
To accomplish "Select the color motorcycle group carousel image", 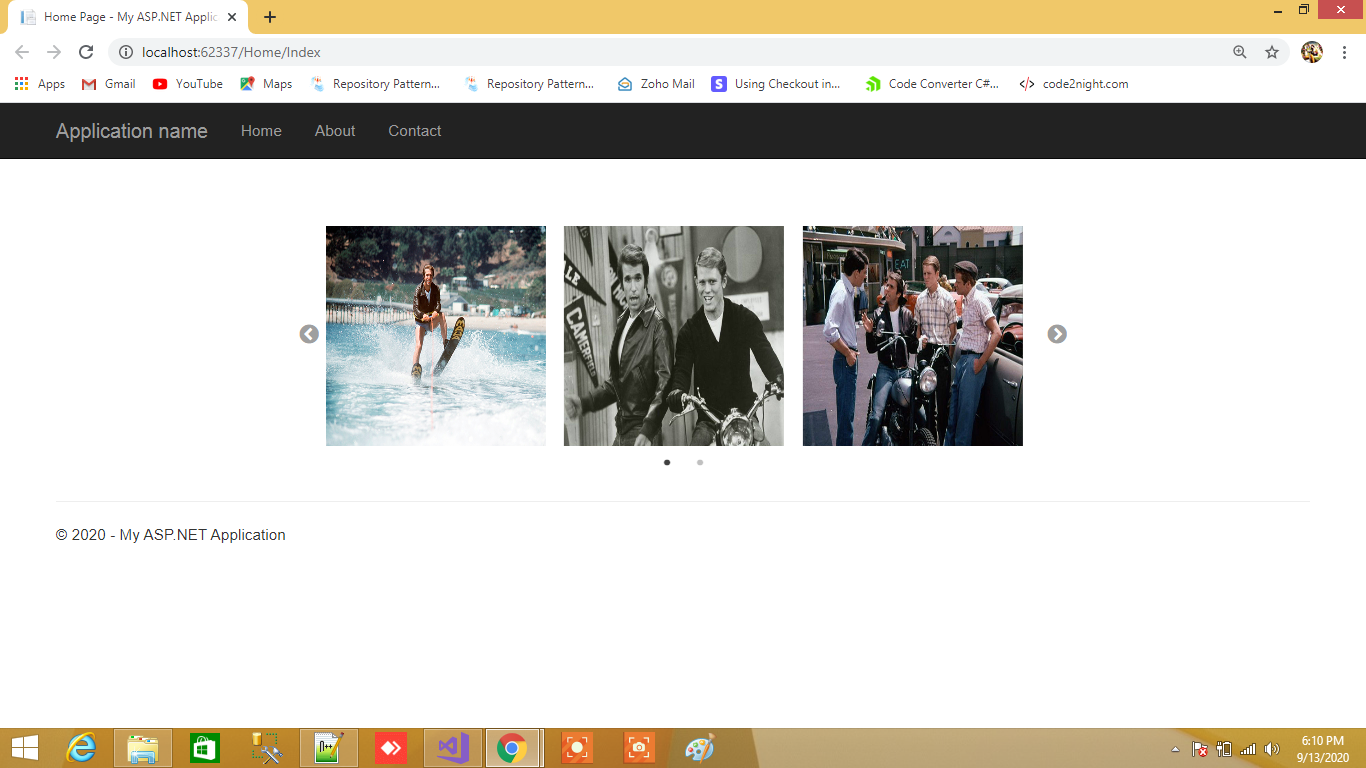I will [913, 336].
